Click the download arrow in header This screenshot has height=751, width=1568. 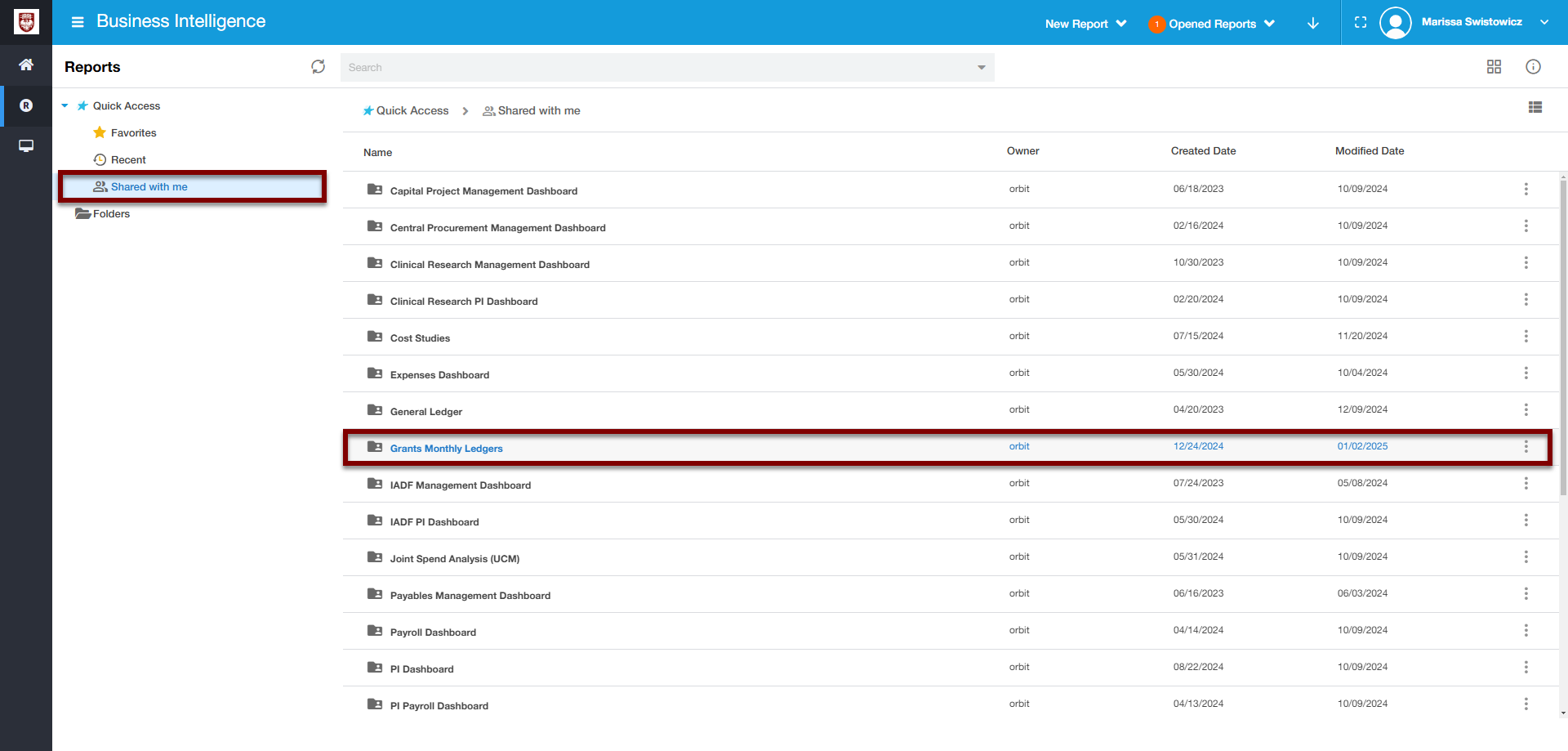pyautogui.click(x=1312, y=24)
